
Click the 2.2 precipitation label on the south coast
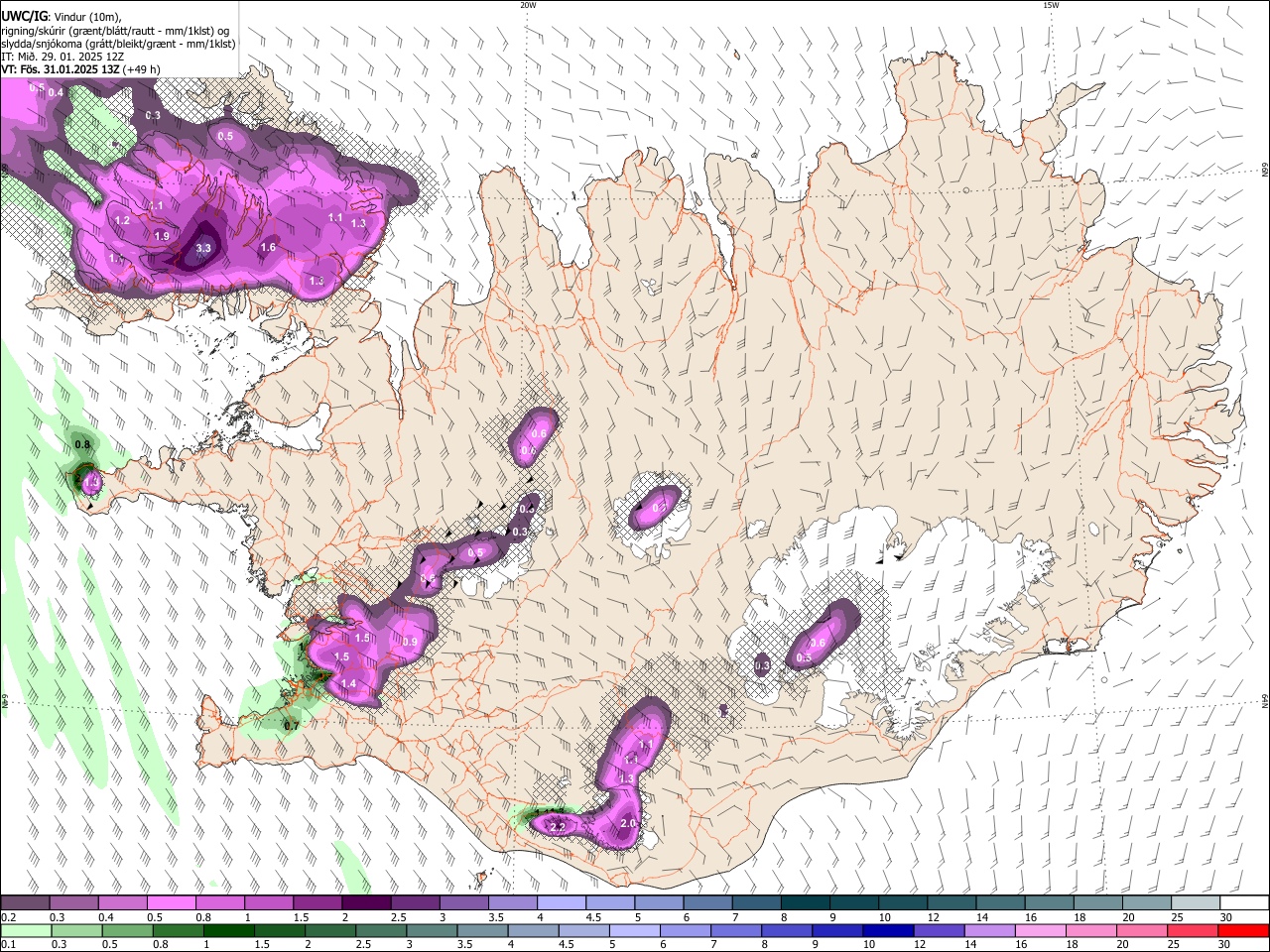tap(558, 826)
